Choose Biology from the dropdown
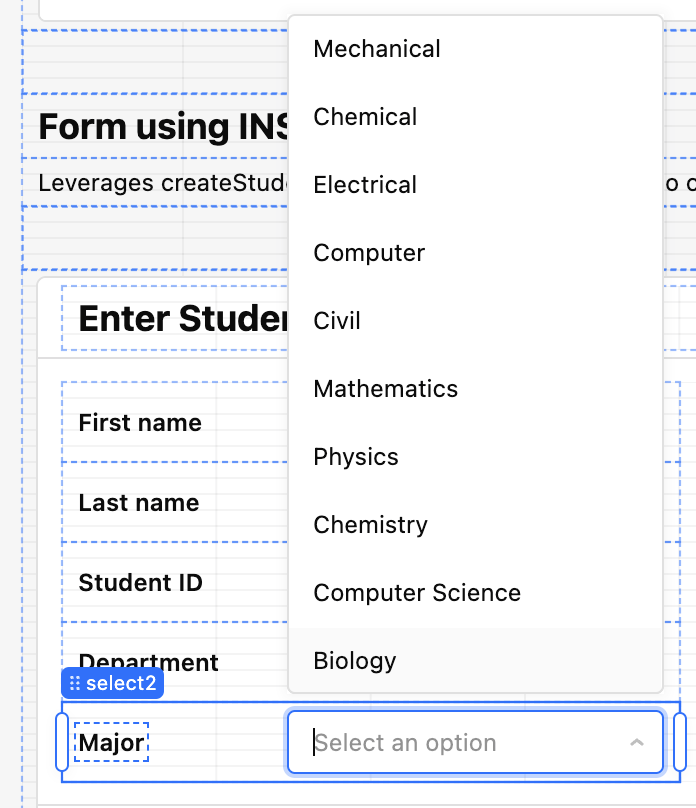 pos(475,661)
